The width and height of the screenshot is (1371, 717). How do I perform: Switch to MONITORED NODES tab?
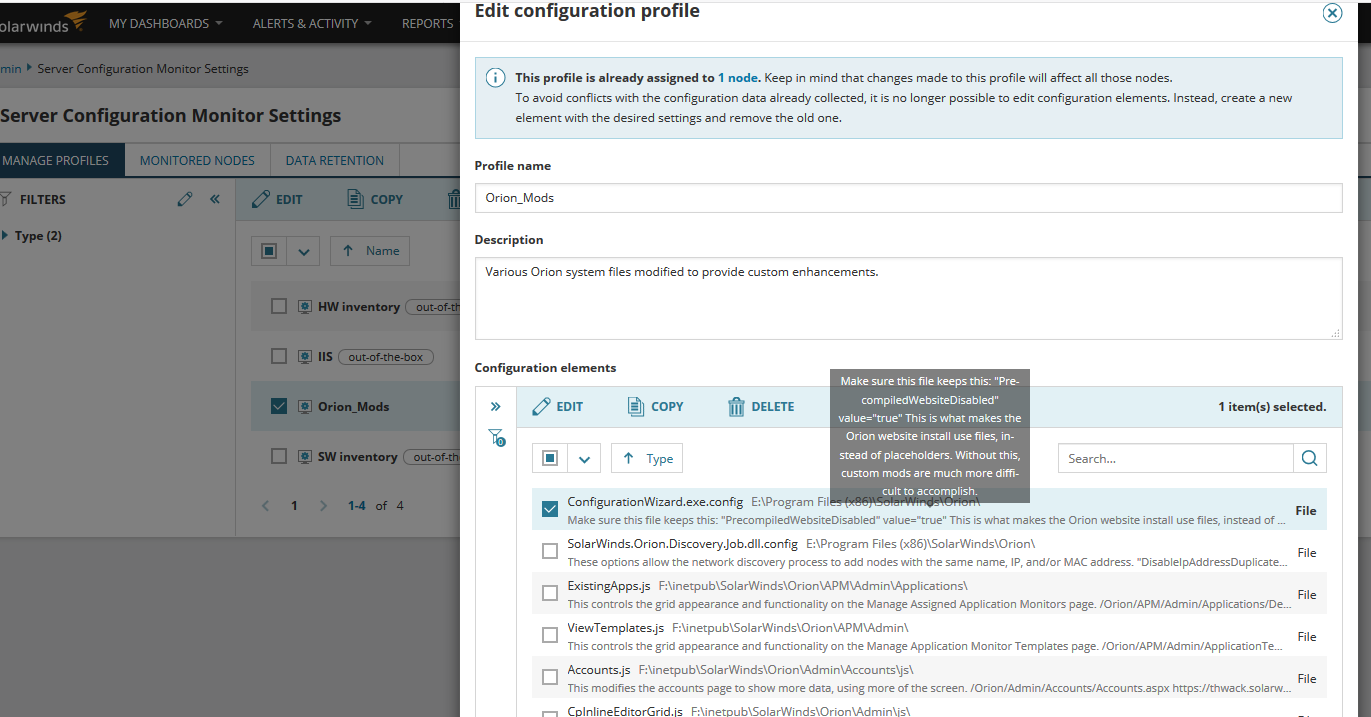(x=197, y=160)
